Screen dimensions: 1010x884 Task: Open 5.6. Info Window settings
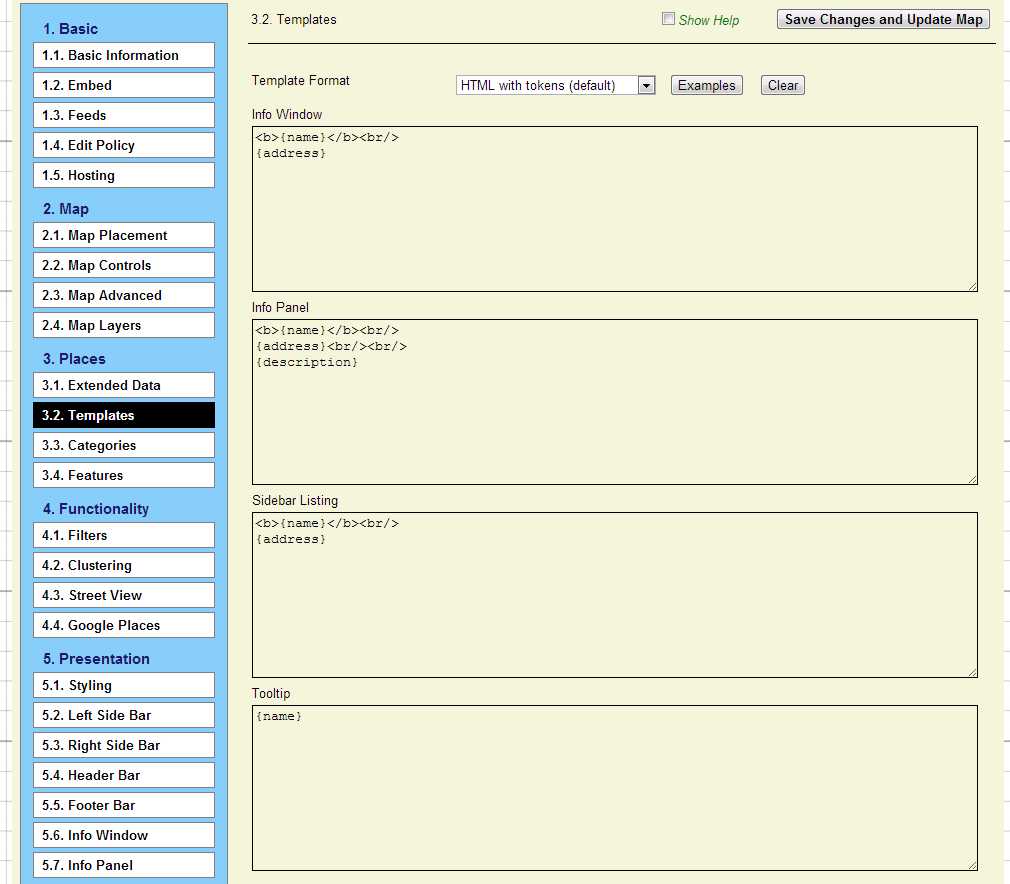(124, 835)
